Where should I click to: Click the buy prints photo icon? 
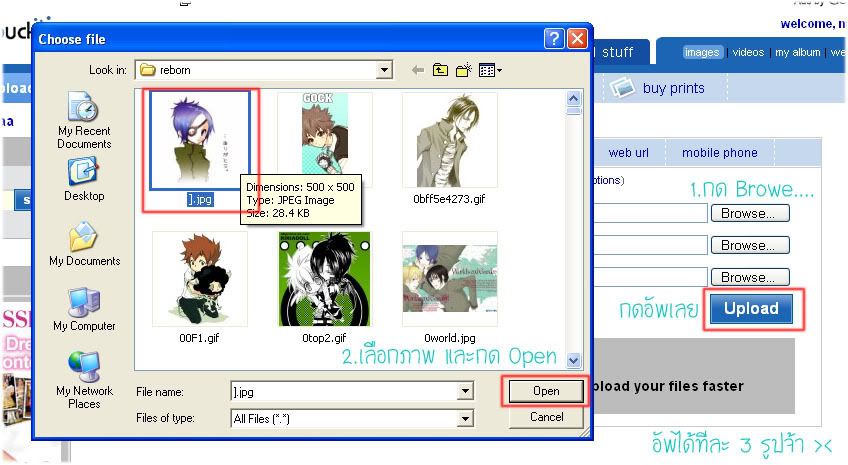(622, 88)
